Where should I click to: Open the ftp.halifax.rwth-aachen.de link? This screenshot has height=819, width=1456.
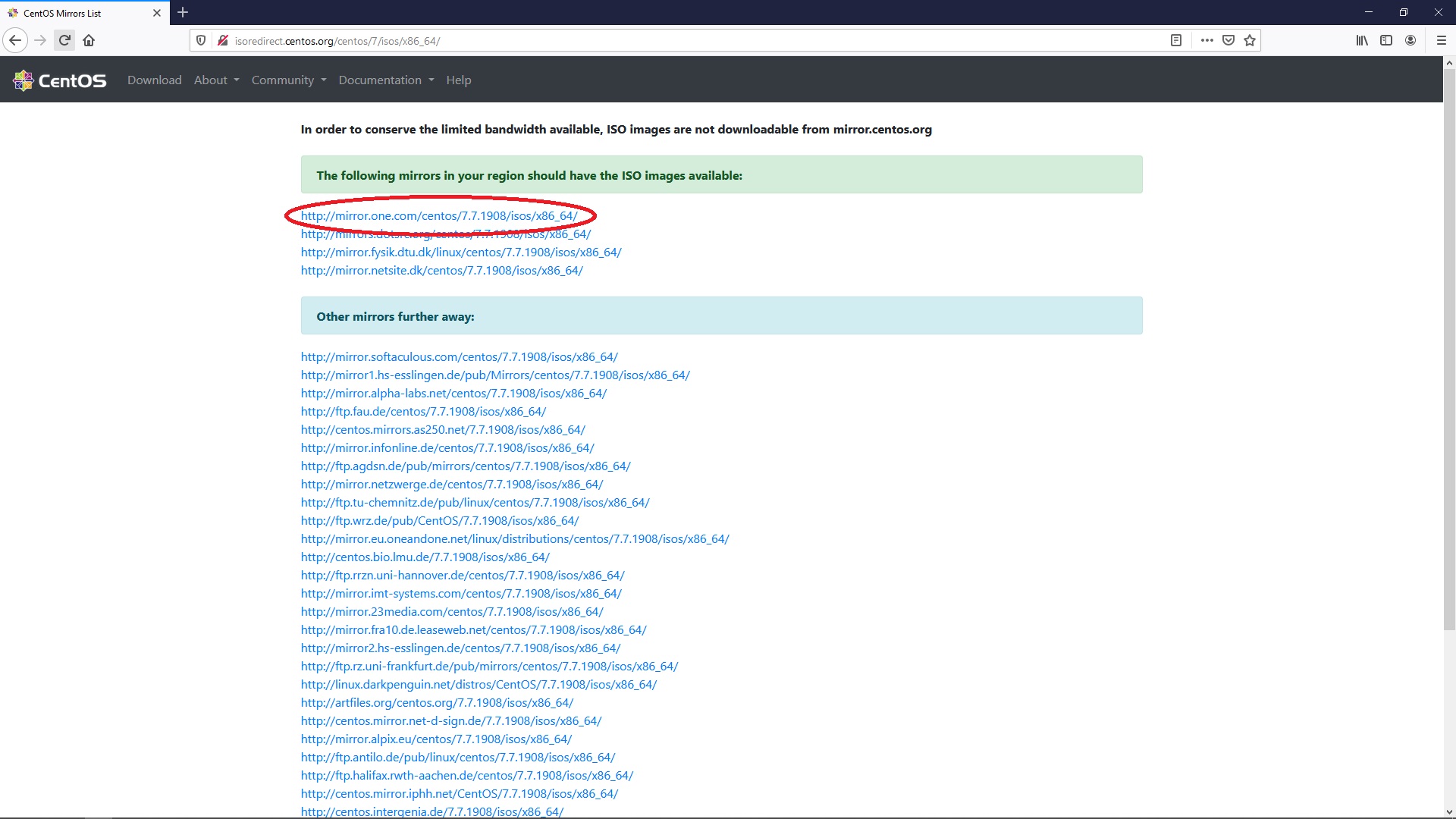(x=467, y=776)
